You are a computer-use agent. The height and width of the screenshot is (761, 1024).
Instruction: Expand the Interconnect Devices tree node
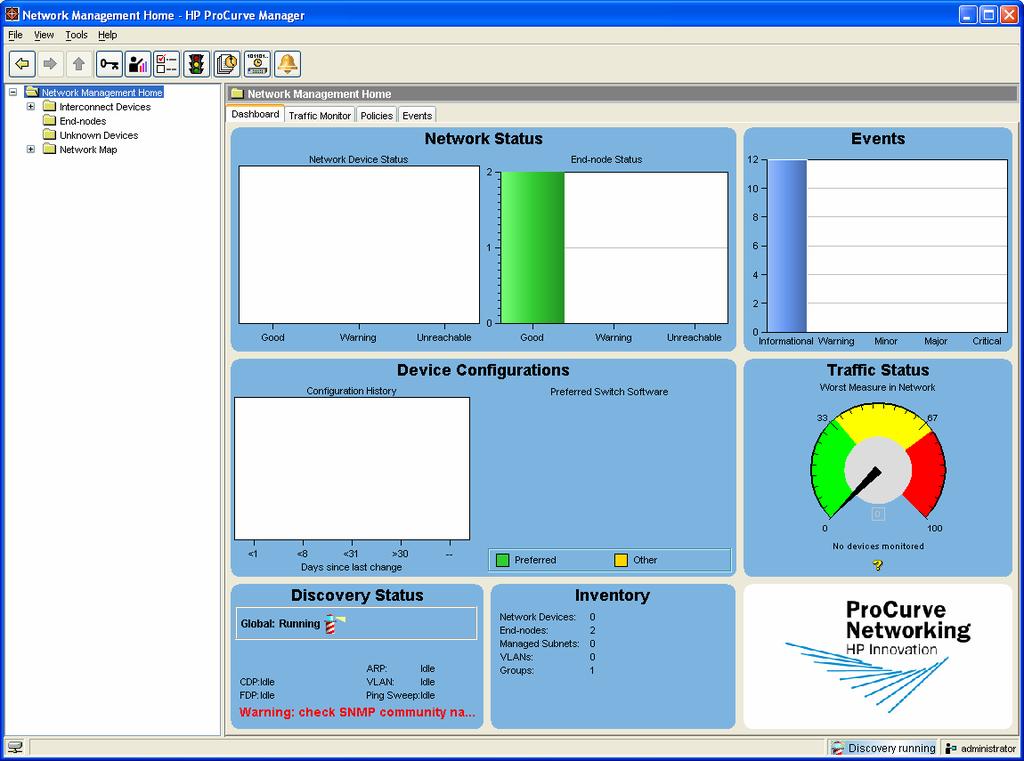pos(31,106)
